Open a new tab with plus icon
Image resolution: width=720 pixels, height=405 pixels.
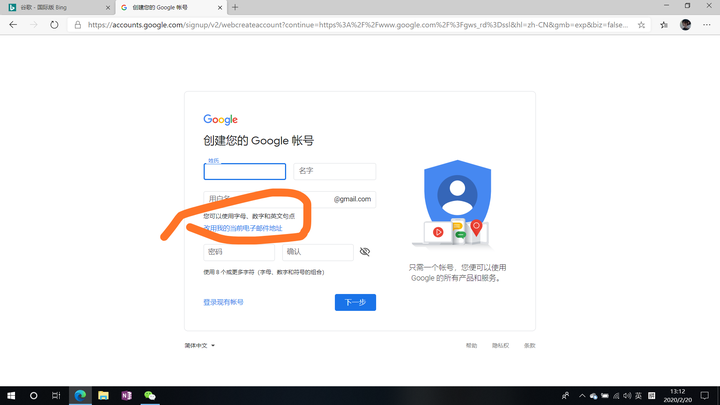235,7
